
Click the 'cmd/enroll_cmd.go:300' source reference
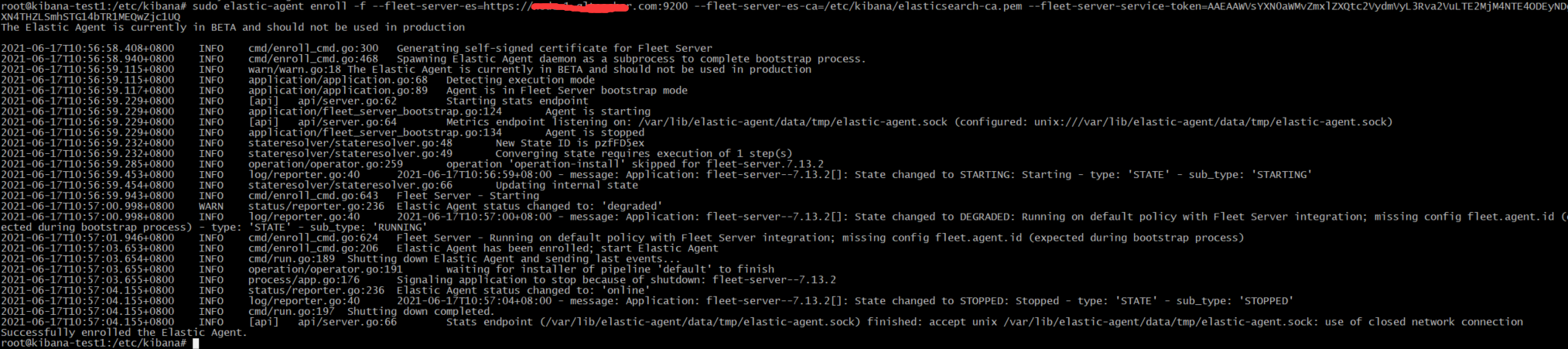(313, 48)
